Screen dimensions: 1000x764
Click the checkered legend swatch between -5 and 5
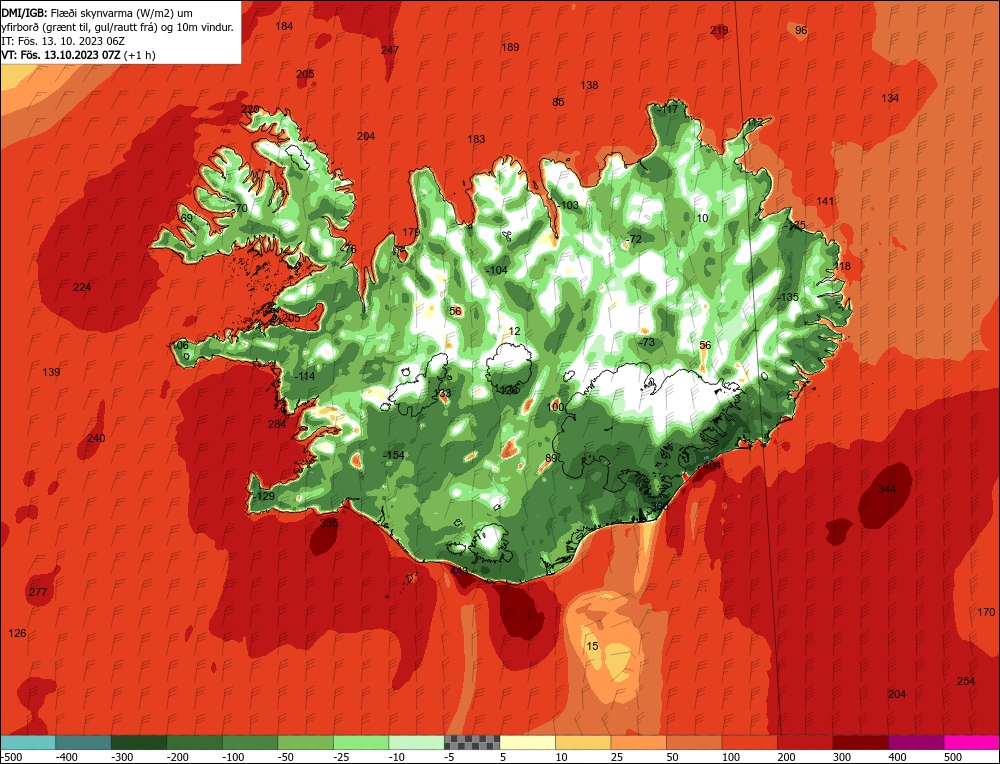click(x=472, y=742)
